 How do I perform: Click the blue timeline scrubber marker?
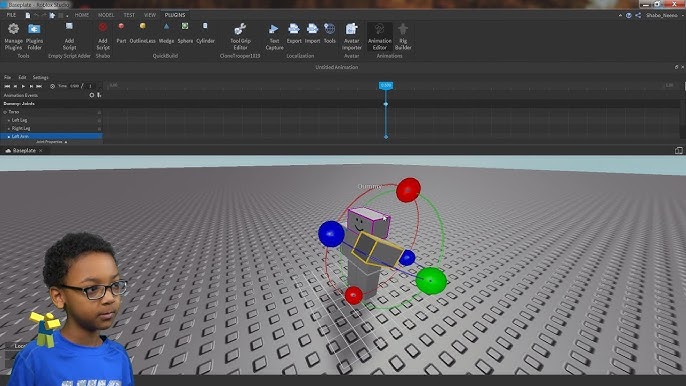pyautogui.click(x=385, y=85)
